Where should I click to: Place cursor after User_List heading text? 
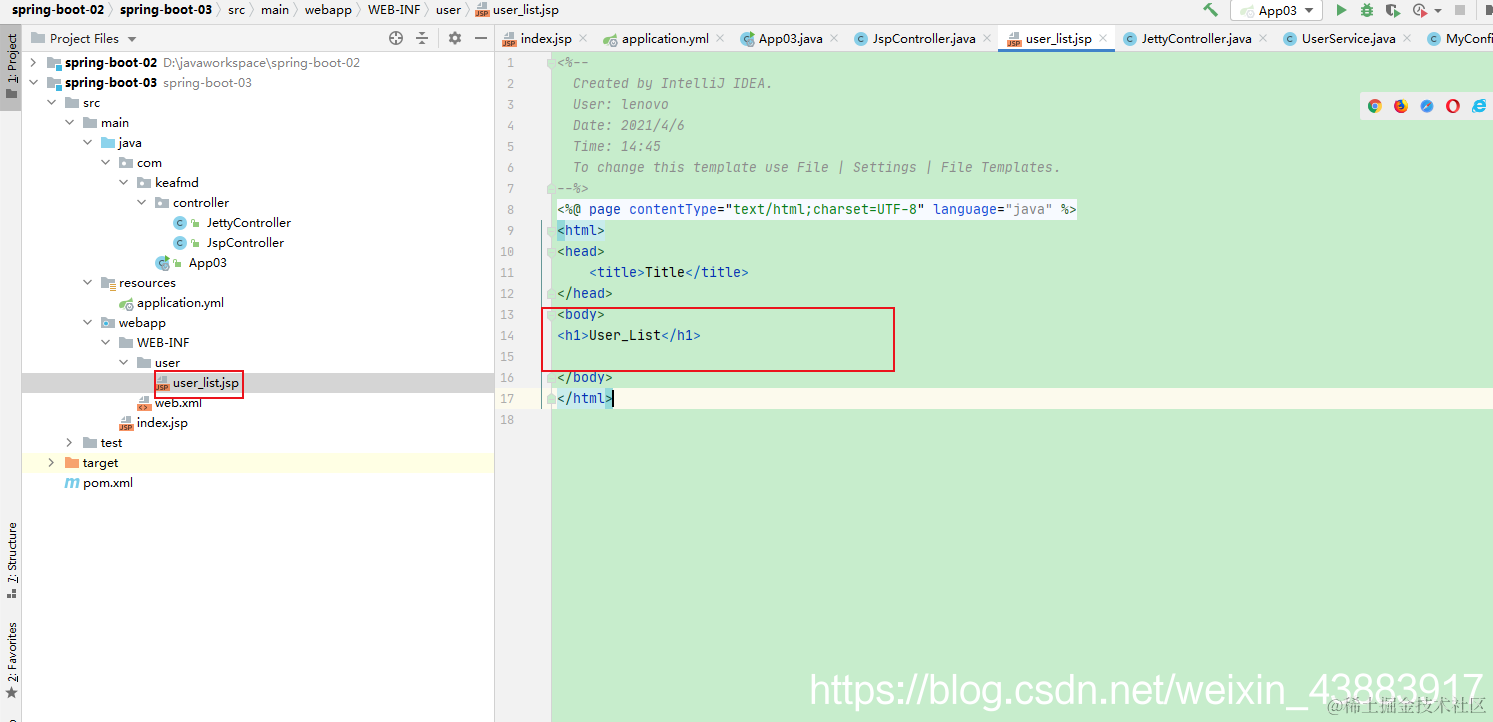(661, 335)
